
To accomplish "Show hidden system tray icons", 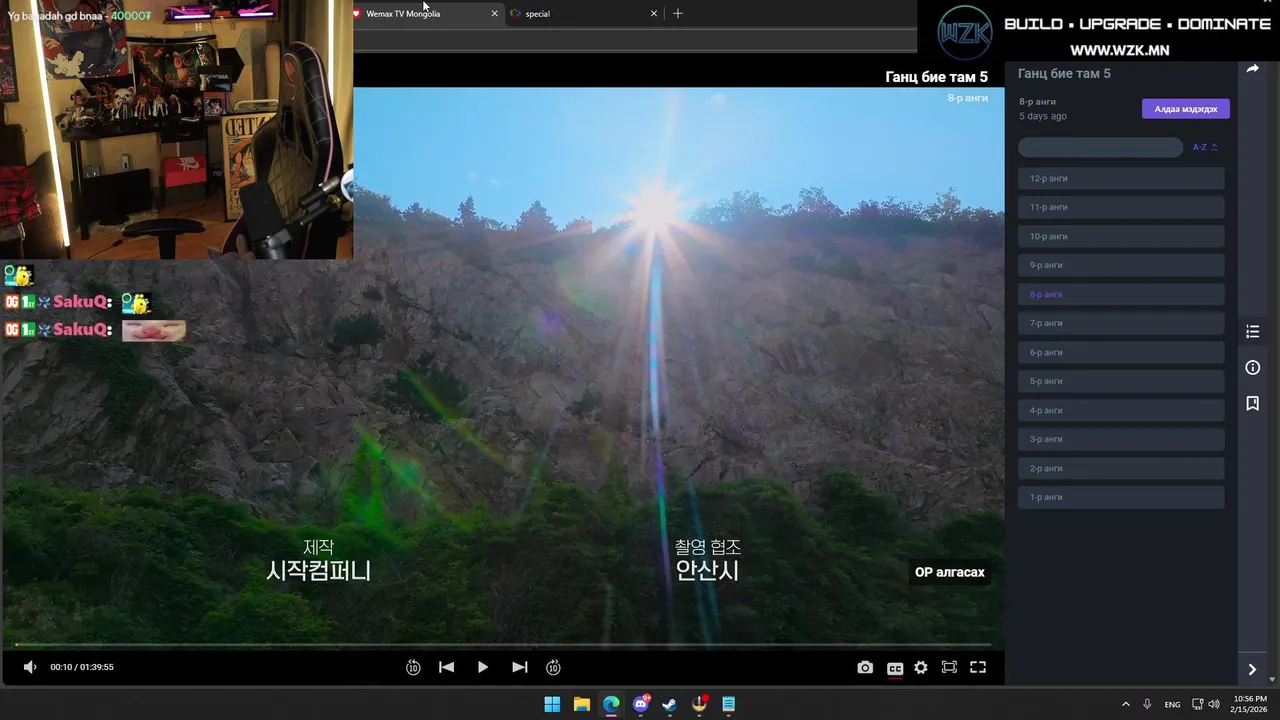I will pos(1126,705).
